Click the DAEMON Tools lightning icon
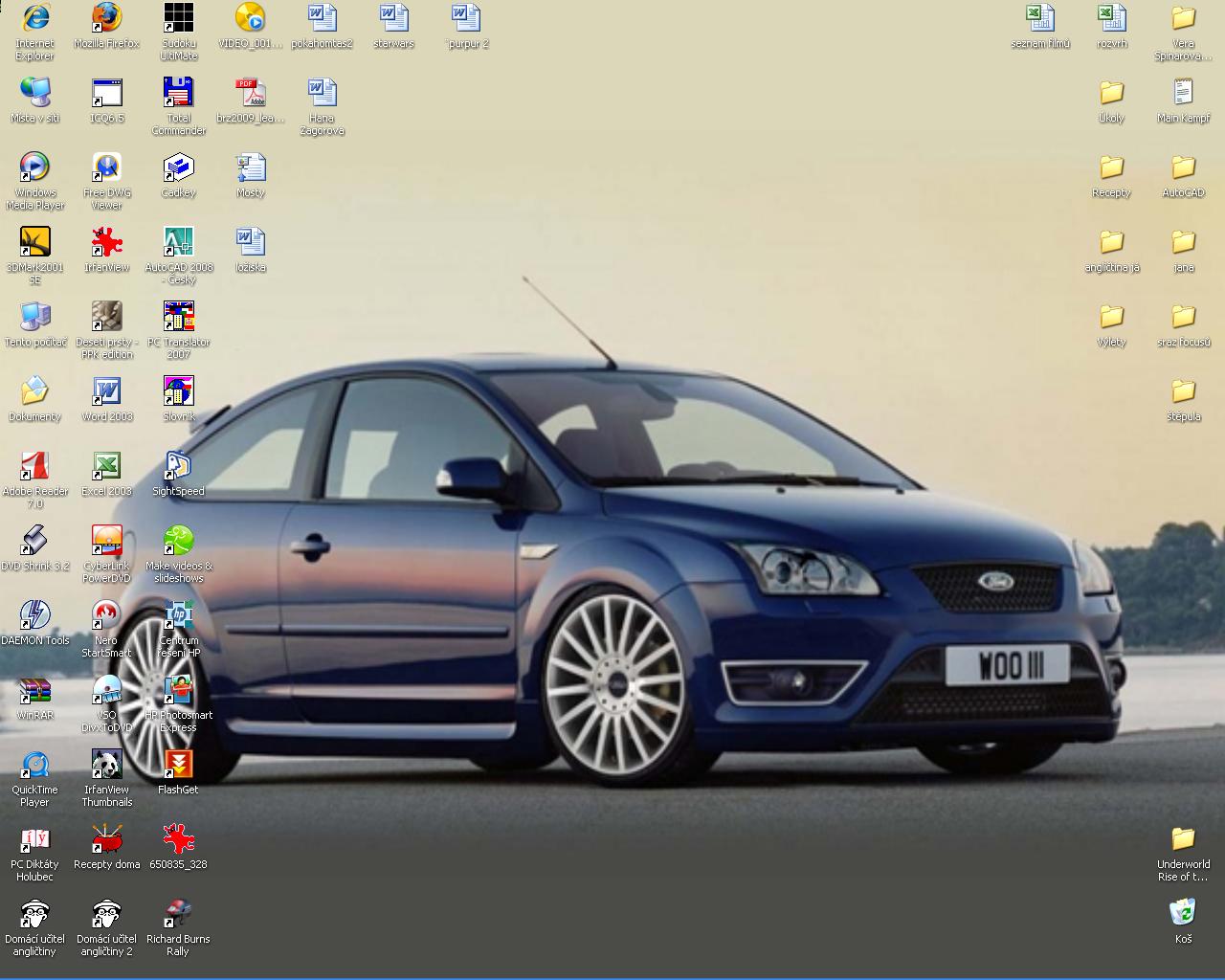The height and width of the screenshot is (980, 1225). [35, 615]
